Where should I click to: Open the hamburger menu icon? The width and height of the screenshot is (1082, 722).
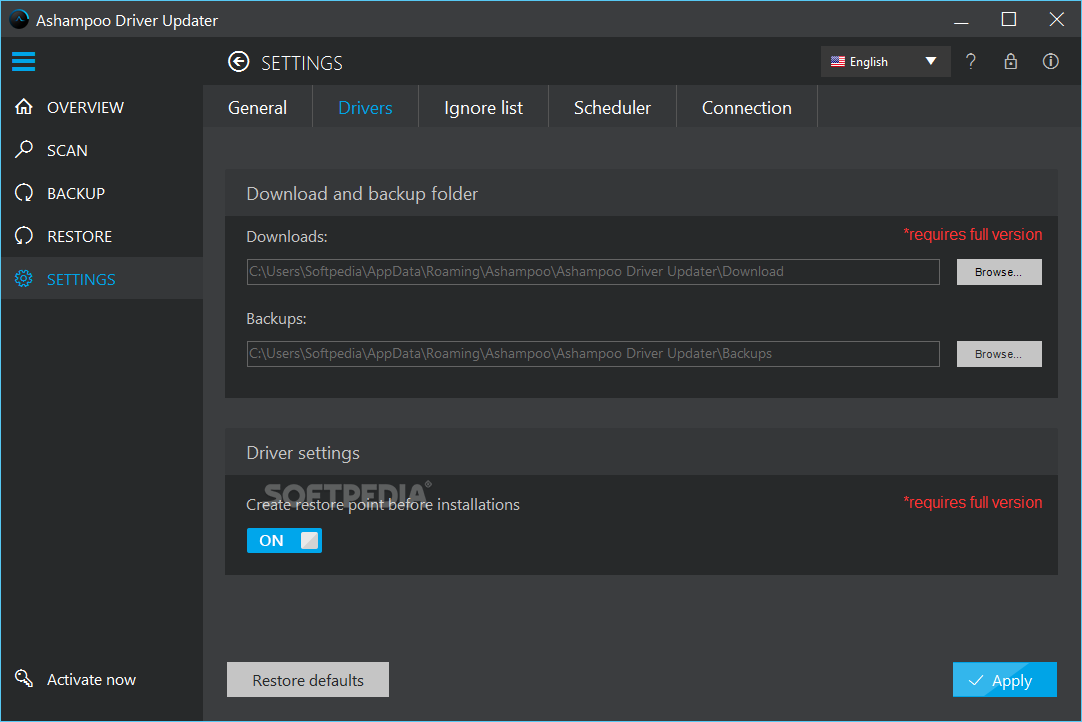click(x=23, y=61)
